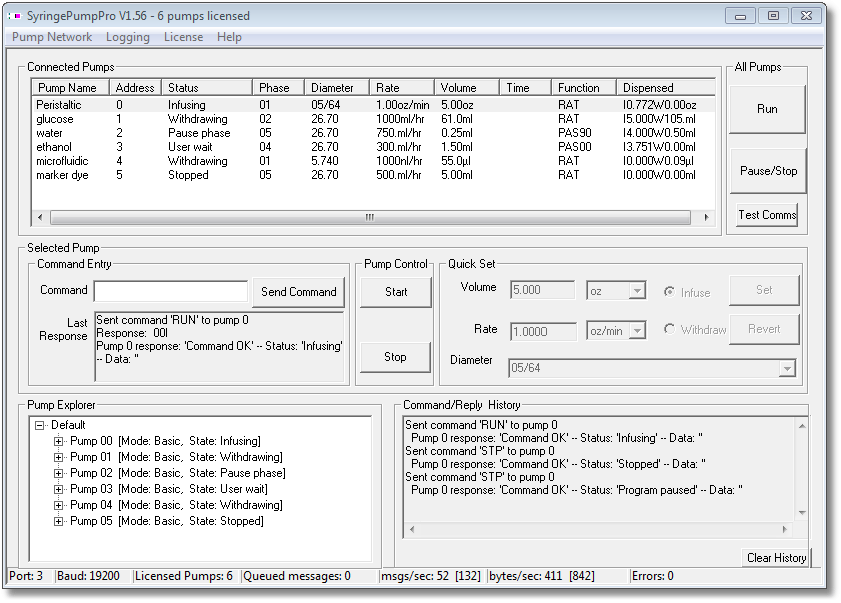The width and height of the screenshot is (841, 603).
Task: Click the Baud: 19200 status bar entry
Action: (x=88, y=576)
